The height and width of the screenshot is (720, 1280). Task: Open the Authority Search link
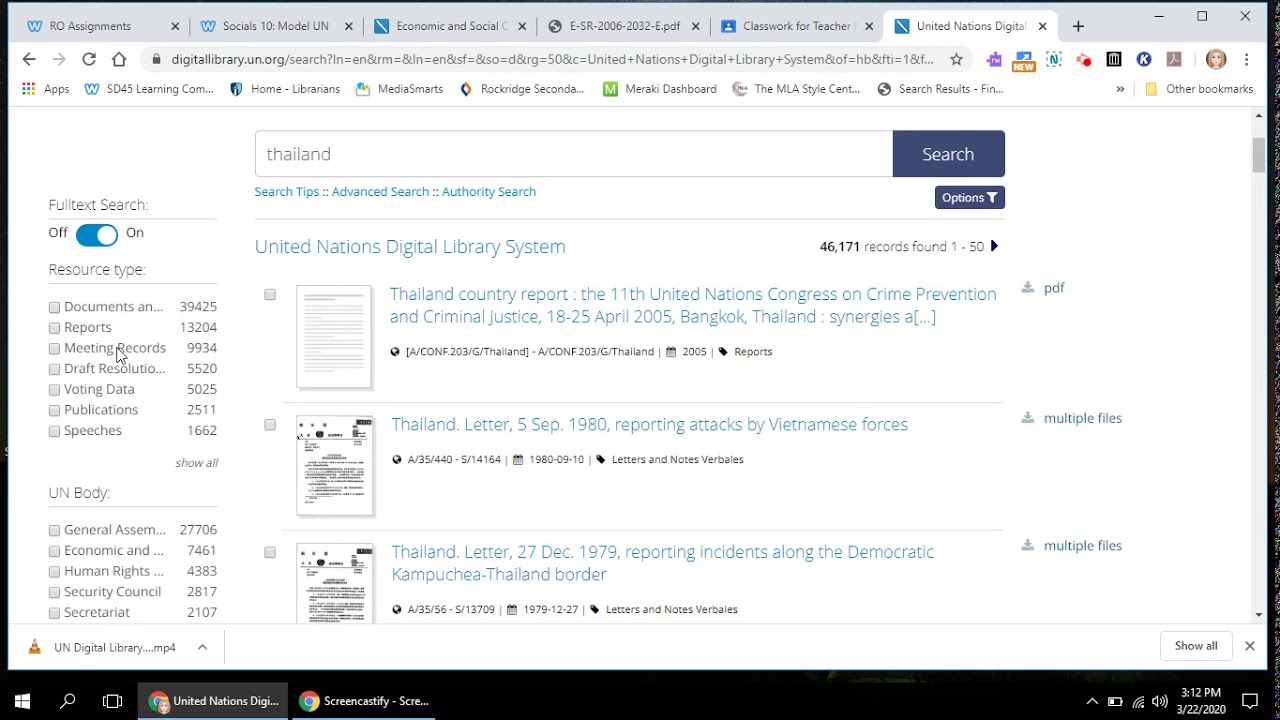[x=489, y=192]
